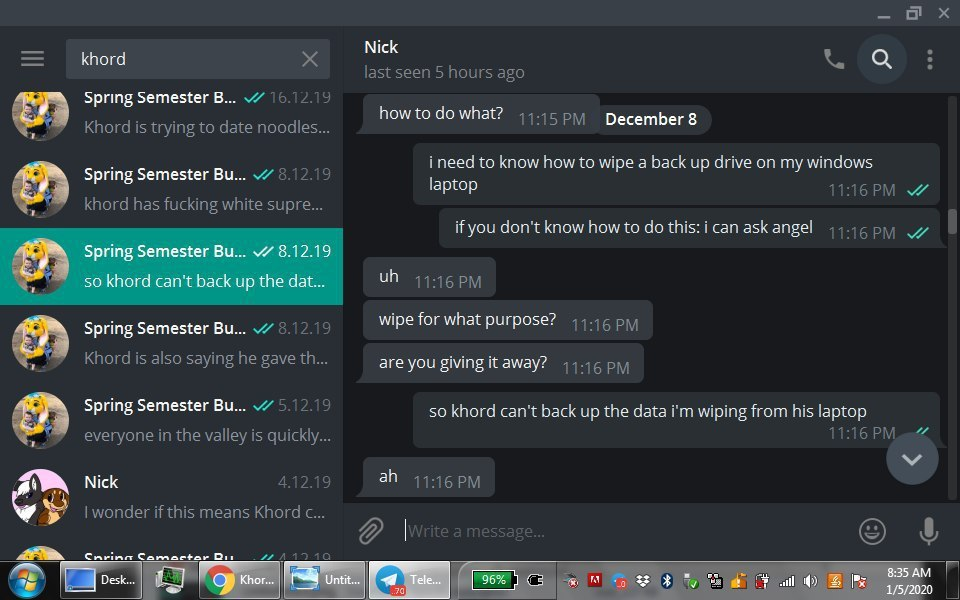Open the taskbar clock showing 8:35 AM
Screen dimensions: 960x600
pos(909,580)
